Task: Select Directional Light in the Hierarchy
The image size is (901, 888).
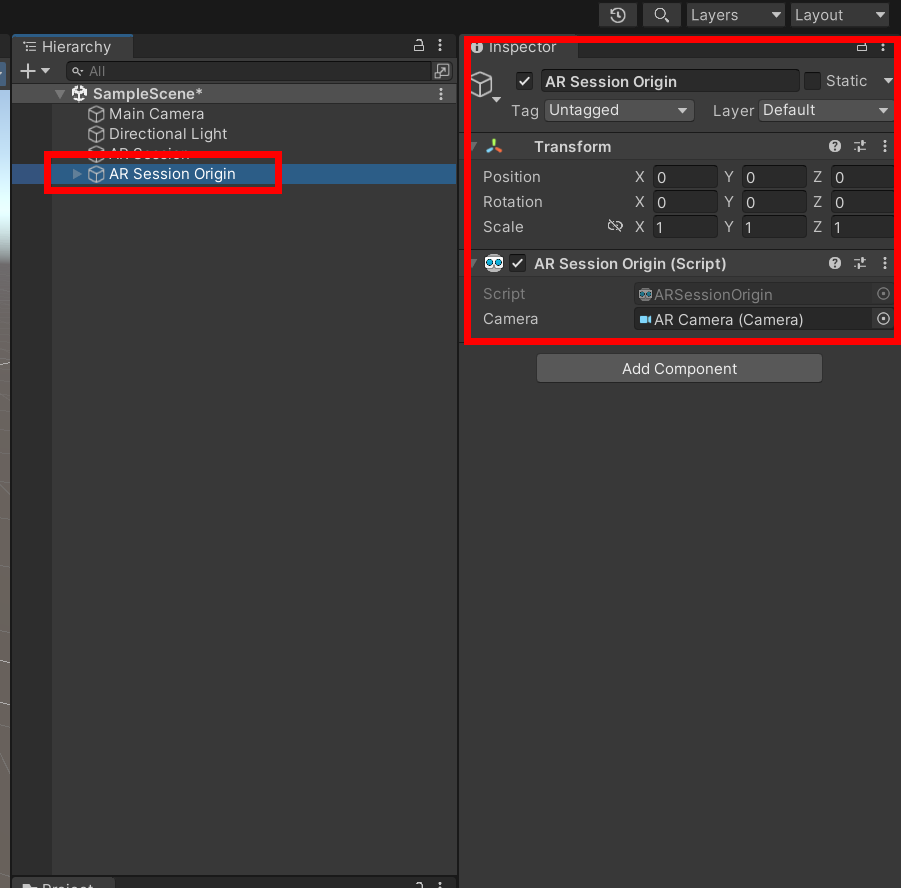Action: (x=168, y=134)
